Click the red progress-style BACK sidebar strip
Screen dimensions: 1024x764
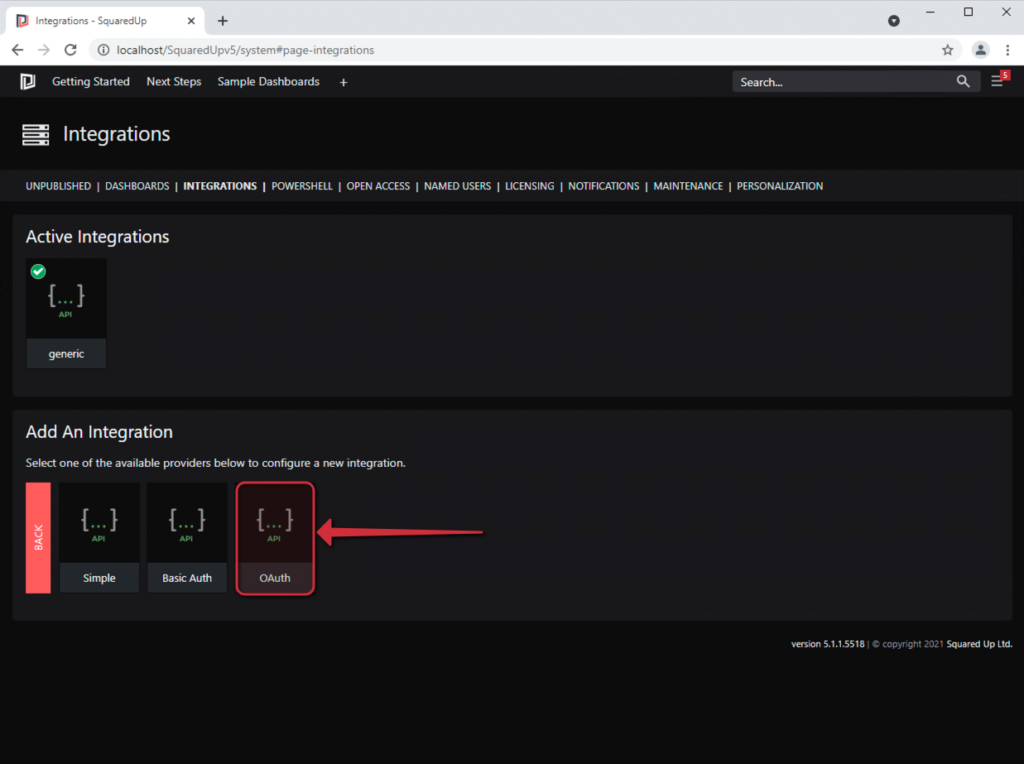[x=38, y=538]
